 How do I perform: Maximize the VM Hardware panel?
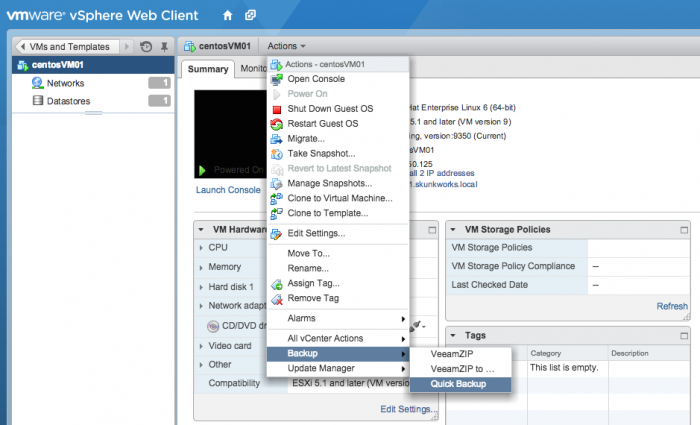pos(432,230)
